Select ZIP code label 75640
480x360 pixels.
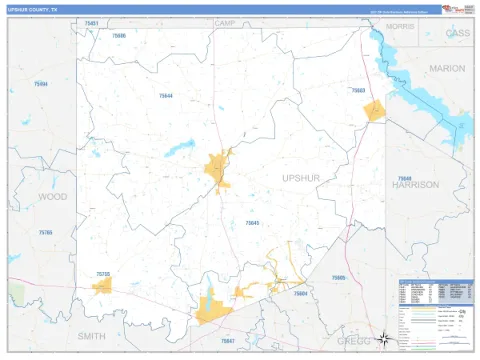pos(405,179)
